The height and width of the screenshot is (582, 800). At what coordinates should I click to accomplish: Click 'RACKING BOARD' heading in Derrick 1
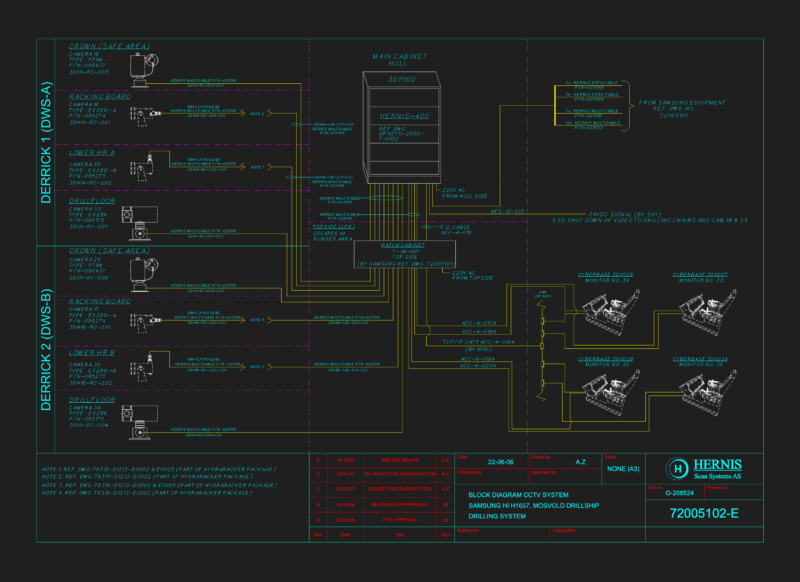tap(100, 96)
